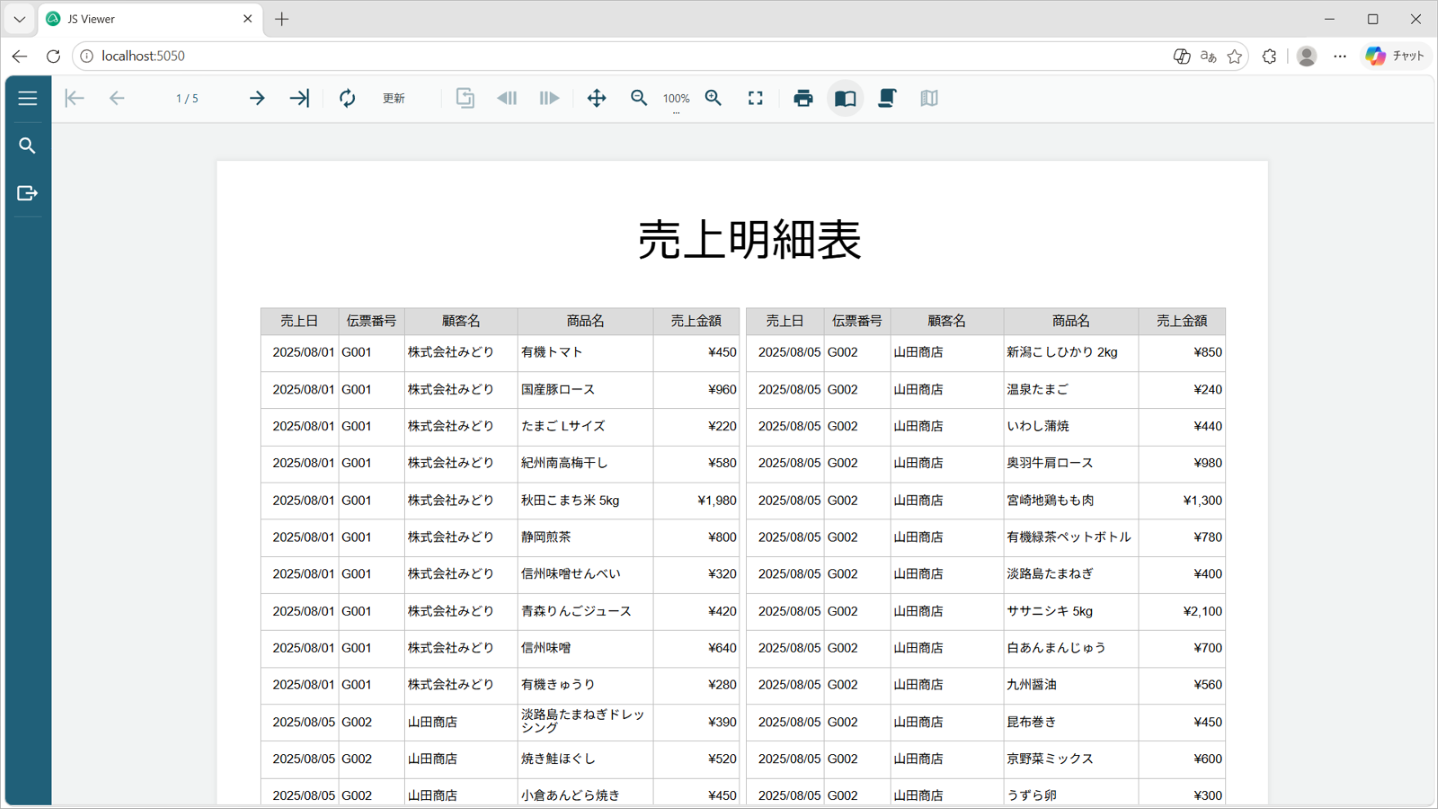Open the browser extensions icon

(x=1269, y=56)
